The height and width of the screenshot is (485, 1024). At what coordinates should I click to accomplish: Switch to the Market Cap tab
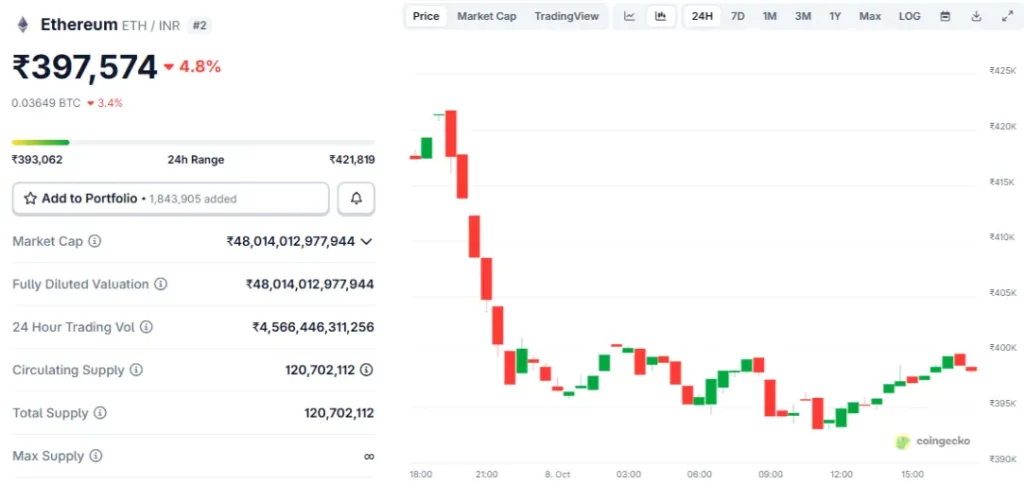487,16
